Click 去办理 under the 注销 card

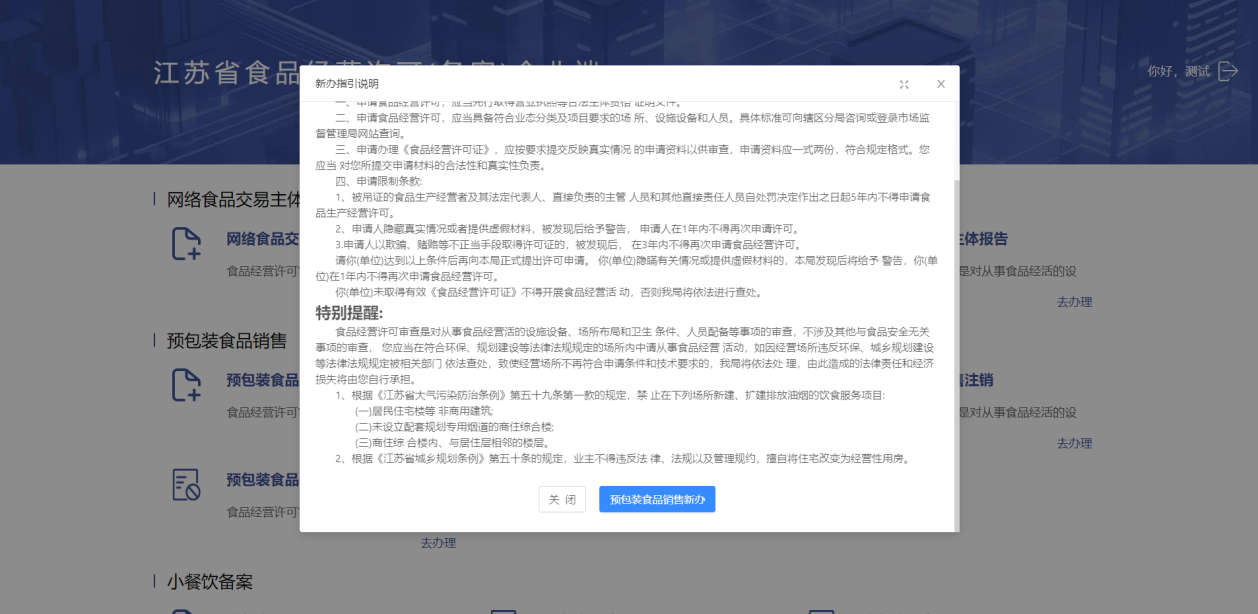(x=1074, y=443)
